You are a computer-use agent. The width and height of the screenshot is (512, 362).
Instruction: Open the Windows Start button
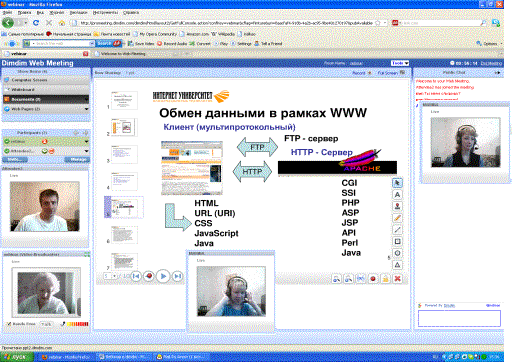tap(16, 357)
